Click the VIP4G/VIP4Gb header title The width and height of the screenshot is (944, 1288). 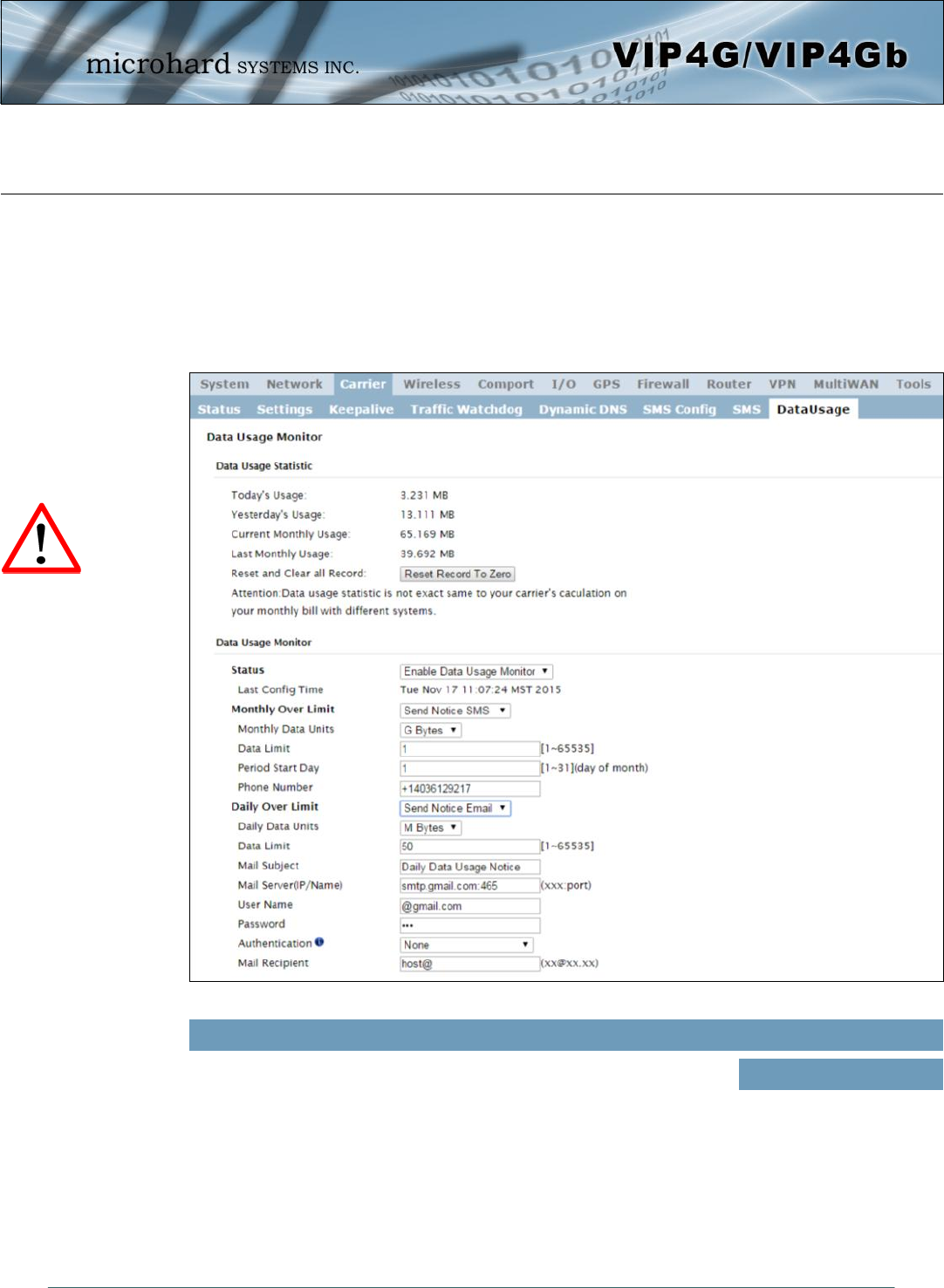point(760,56)
